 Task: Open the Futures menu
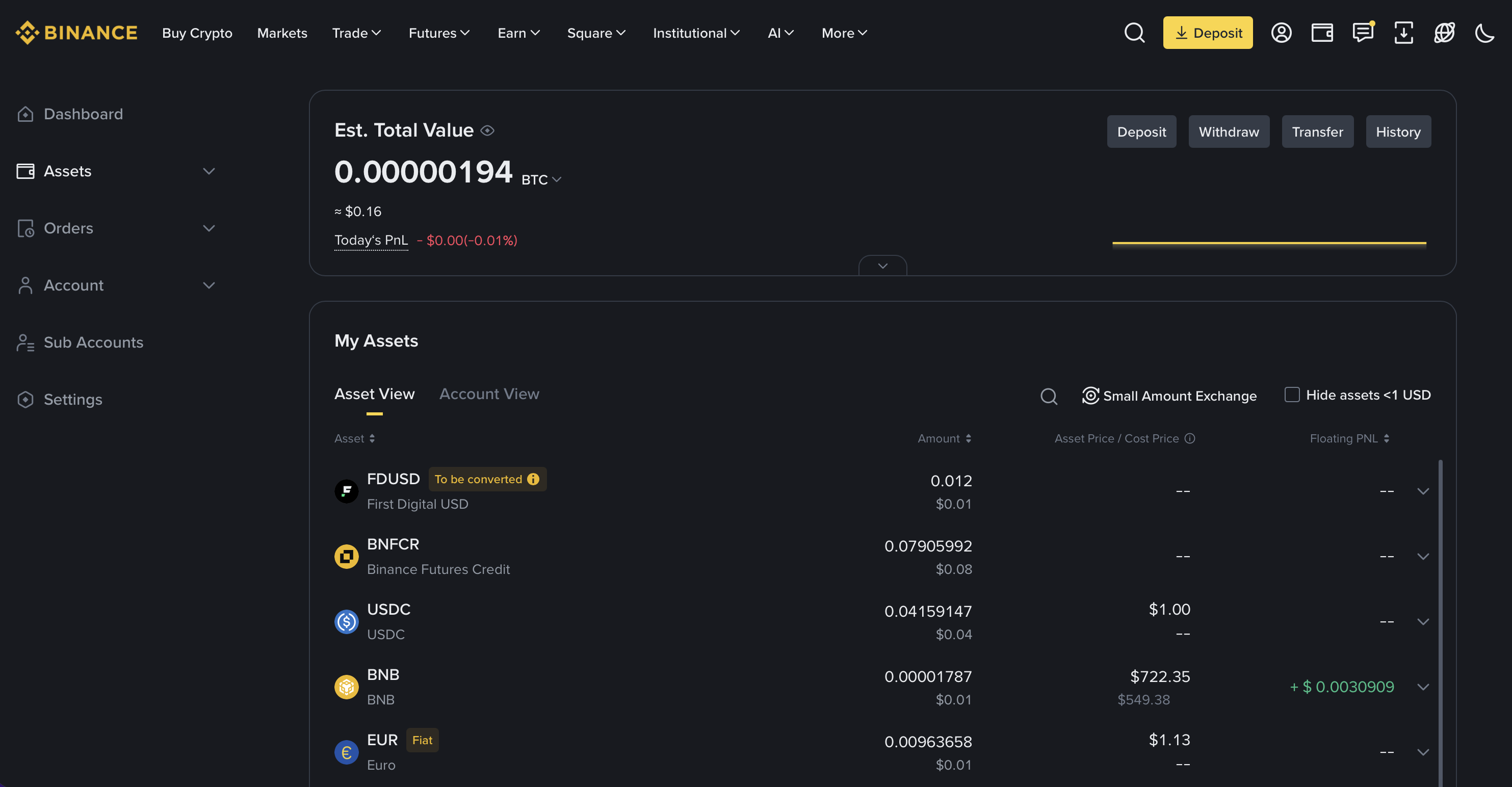tap(438, 33)
